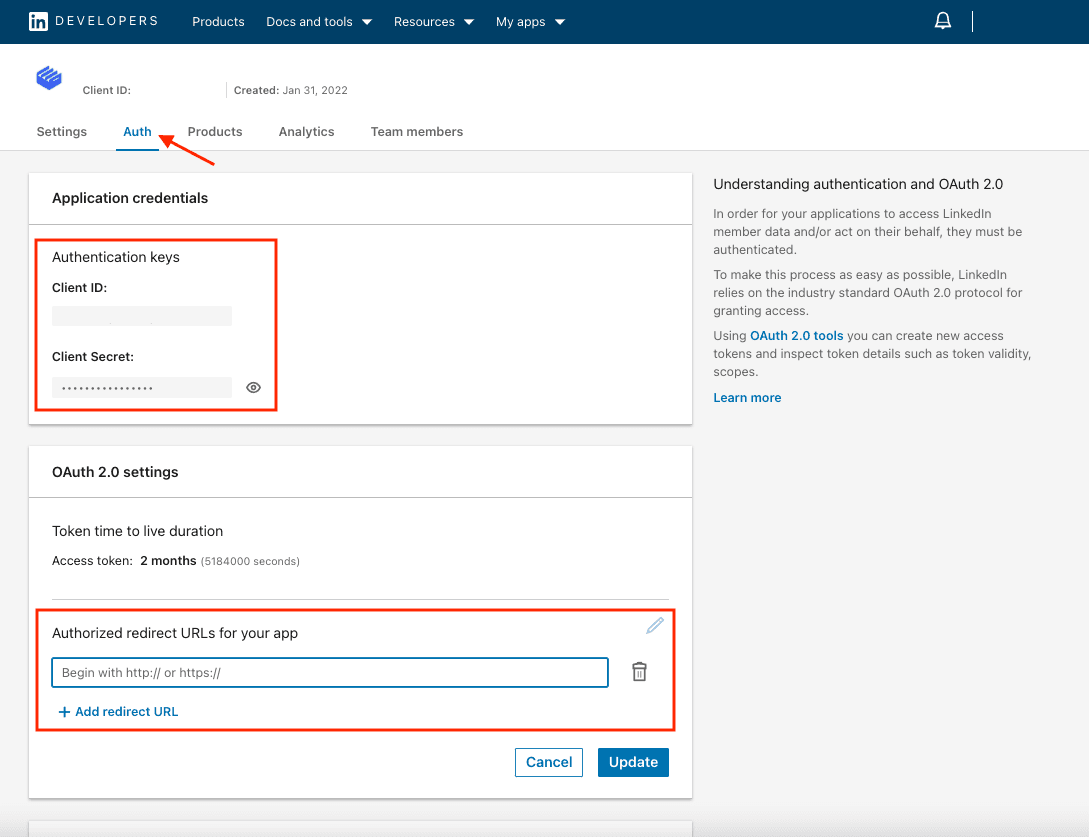
Task: Click the redirect URL input field
Action: (329, 672)
